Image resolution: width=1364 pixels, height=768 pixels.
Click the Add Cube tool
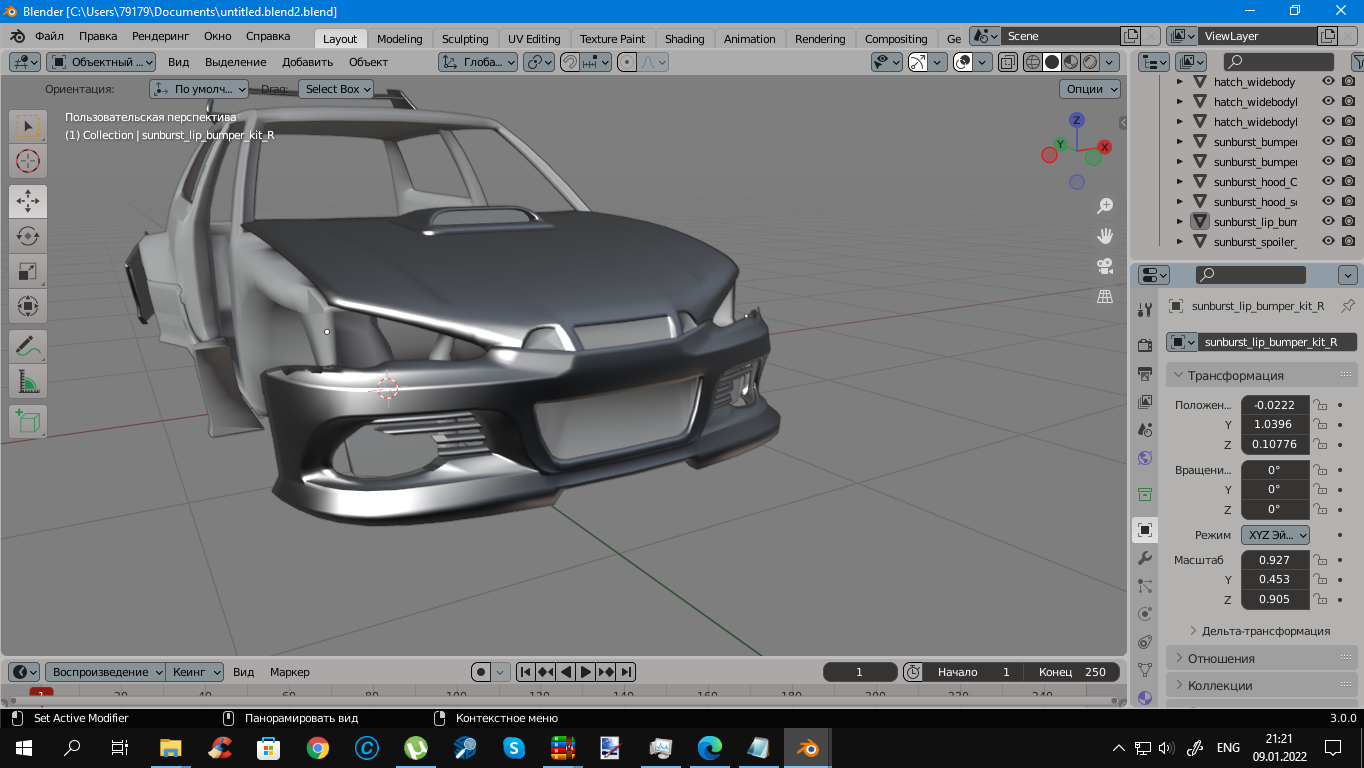click(x=28, y=421)
